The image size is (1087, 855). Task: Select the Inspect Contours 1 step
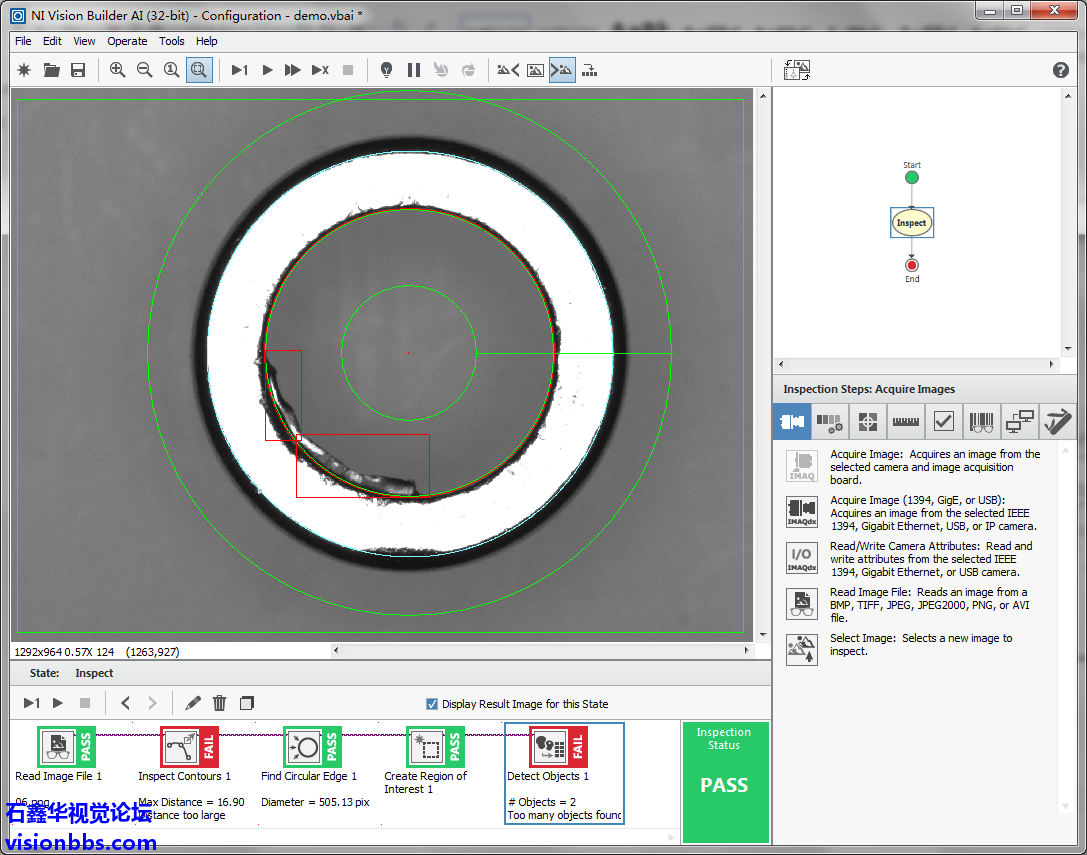pyautogui.click(x=189, y=747)
